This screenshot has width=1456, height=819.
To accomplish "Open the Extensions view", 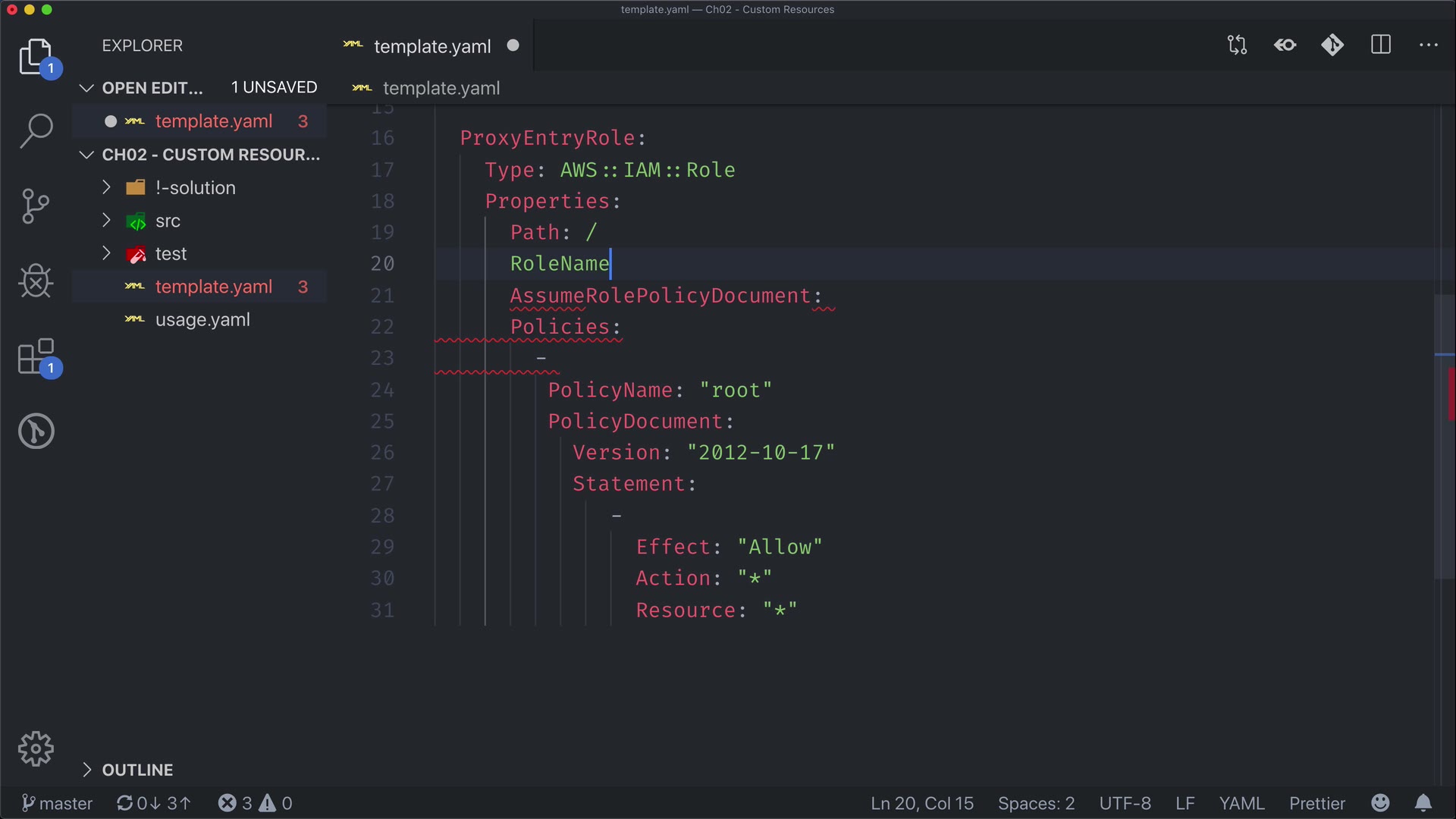I will pyautogui.click(x=36, y=356).
